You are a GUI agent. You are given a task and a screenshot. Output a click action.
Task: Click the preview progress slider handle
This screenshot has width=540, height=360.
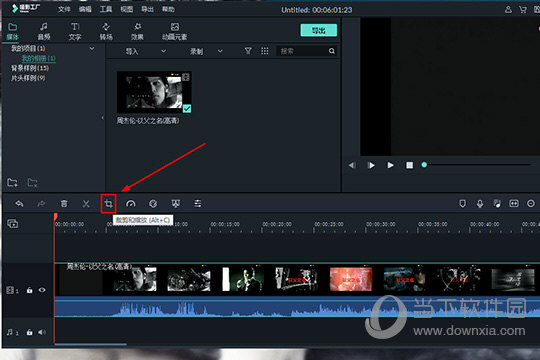tap(424, 165)
